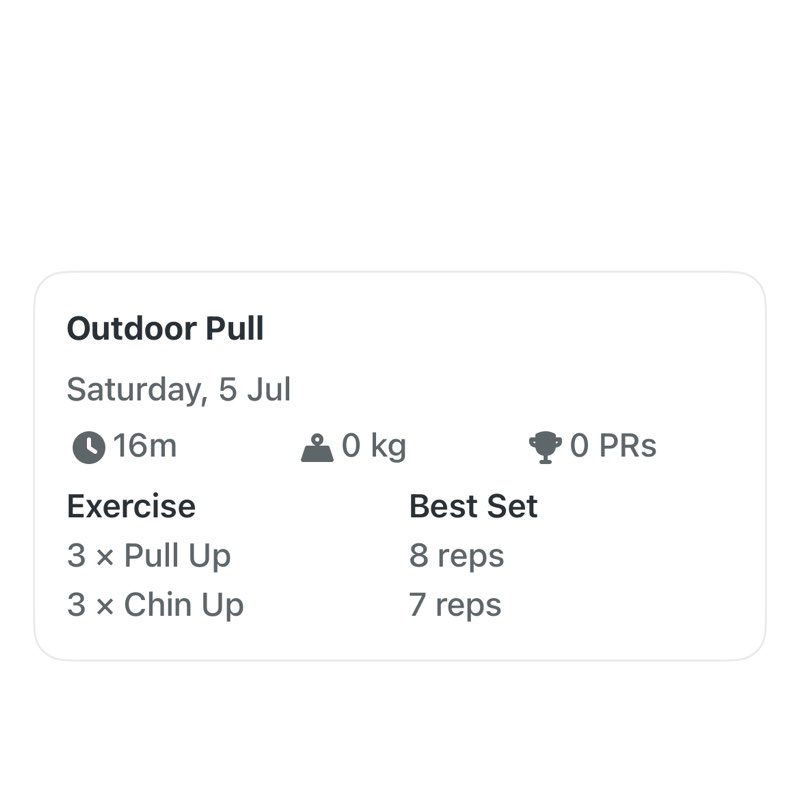
Task: Tap set count 3 beside Pull Up
Action: (76, 556)
